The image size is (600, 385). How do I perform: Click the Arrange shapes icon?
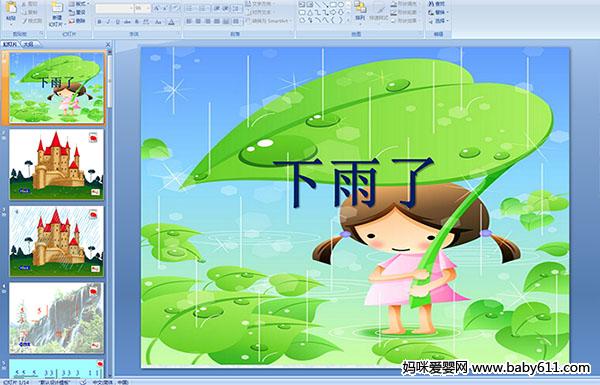(360, 11)
